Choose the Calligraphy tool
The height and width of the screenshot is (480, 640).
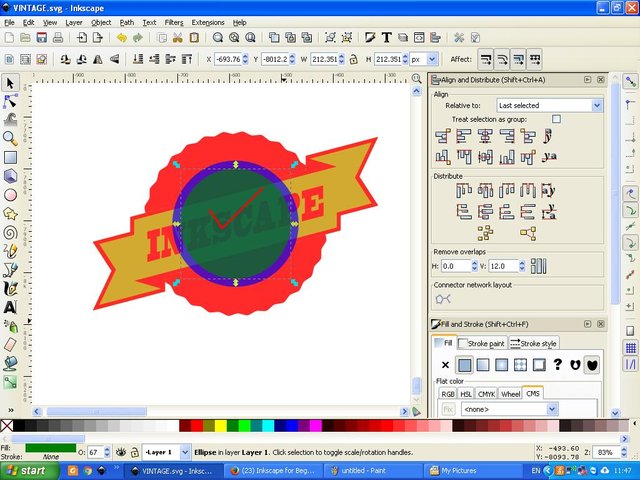10,289
